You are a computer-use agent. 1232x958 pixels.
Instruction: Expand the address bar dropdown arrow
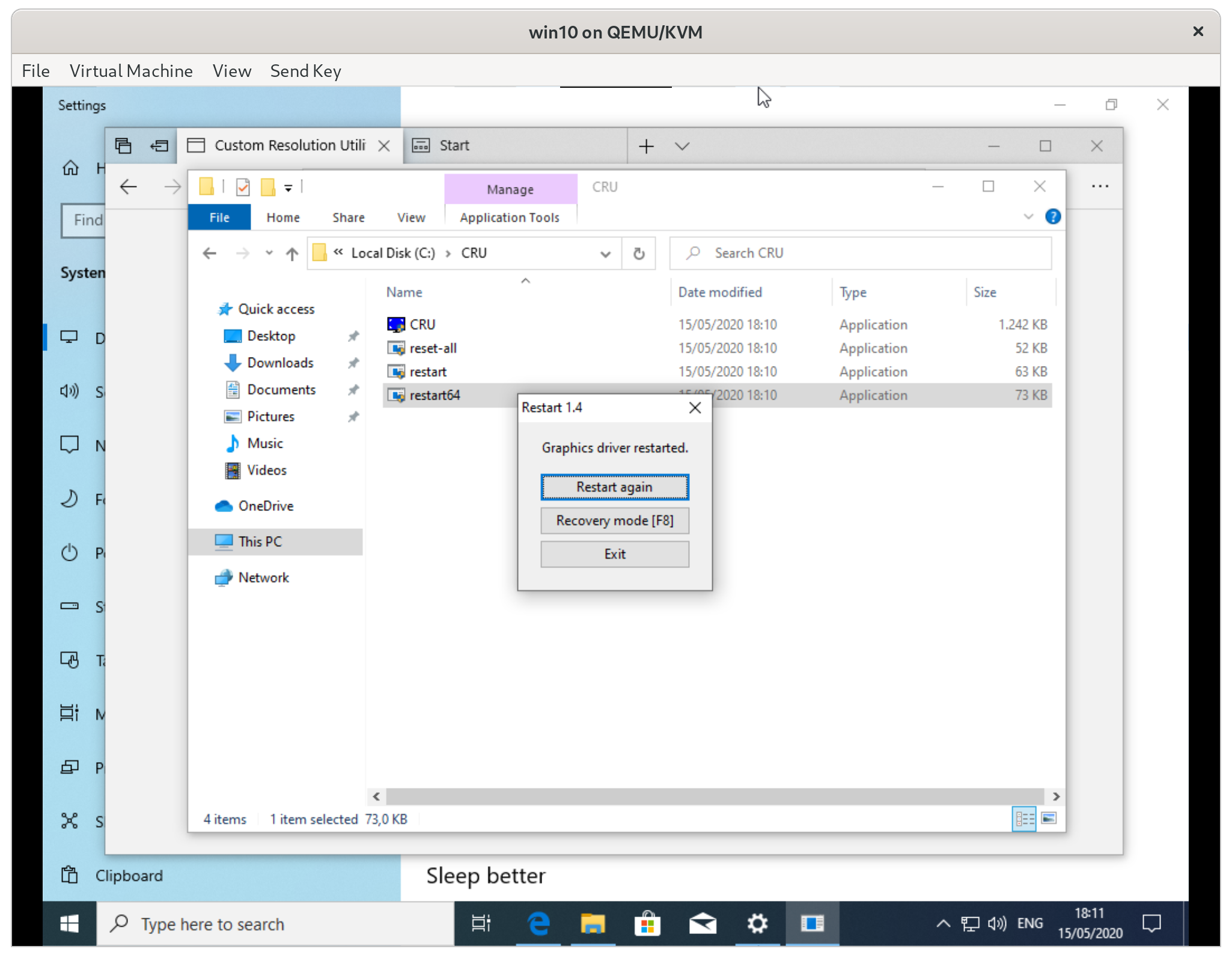tap(605, 254)
